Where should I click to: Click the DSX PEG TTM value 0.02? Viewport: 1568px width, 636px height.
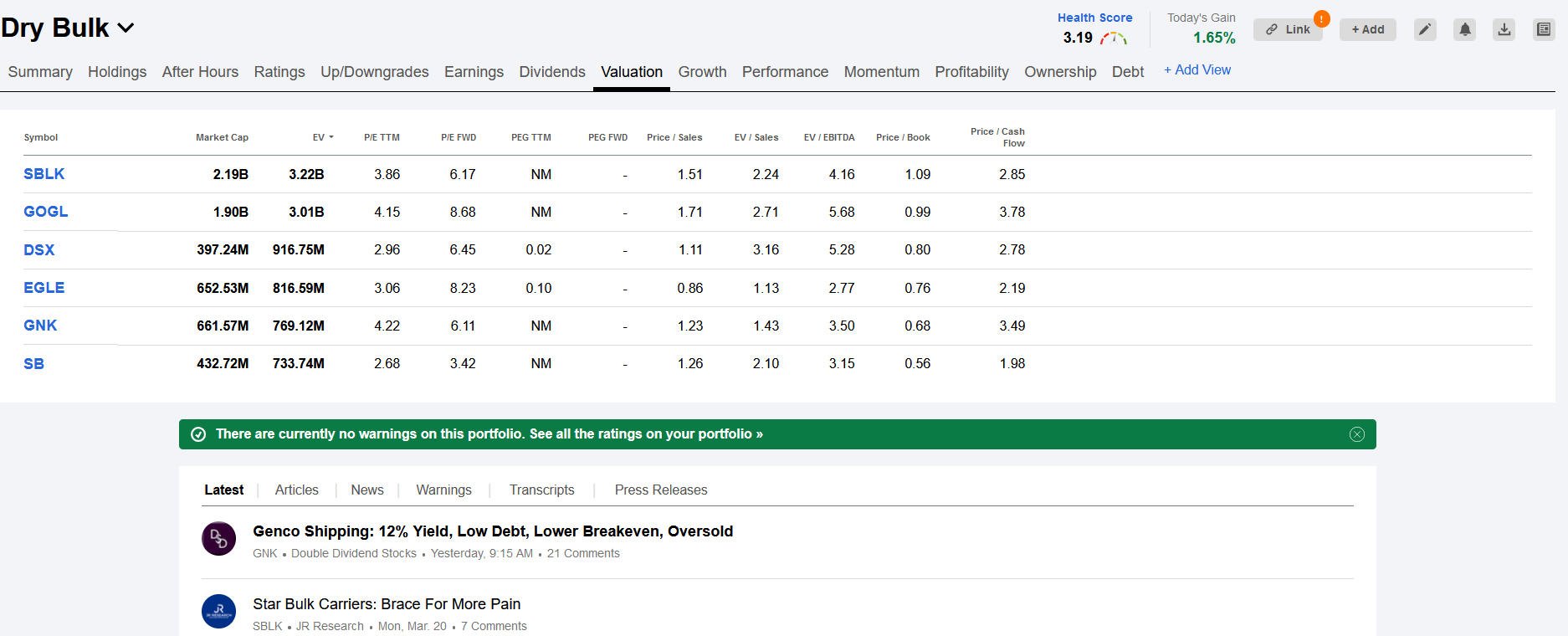point(539,249)
